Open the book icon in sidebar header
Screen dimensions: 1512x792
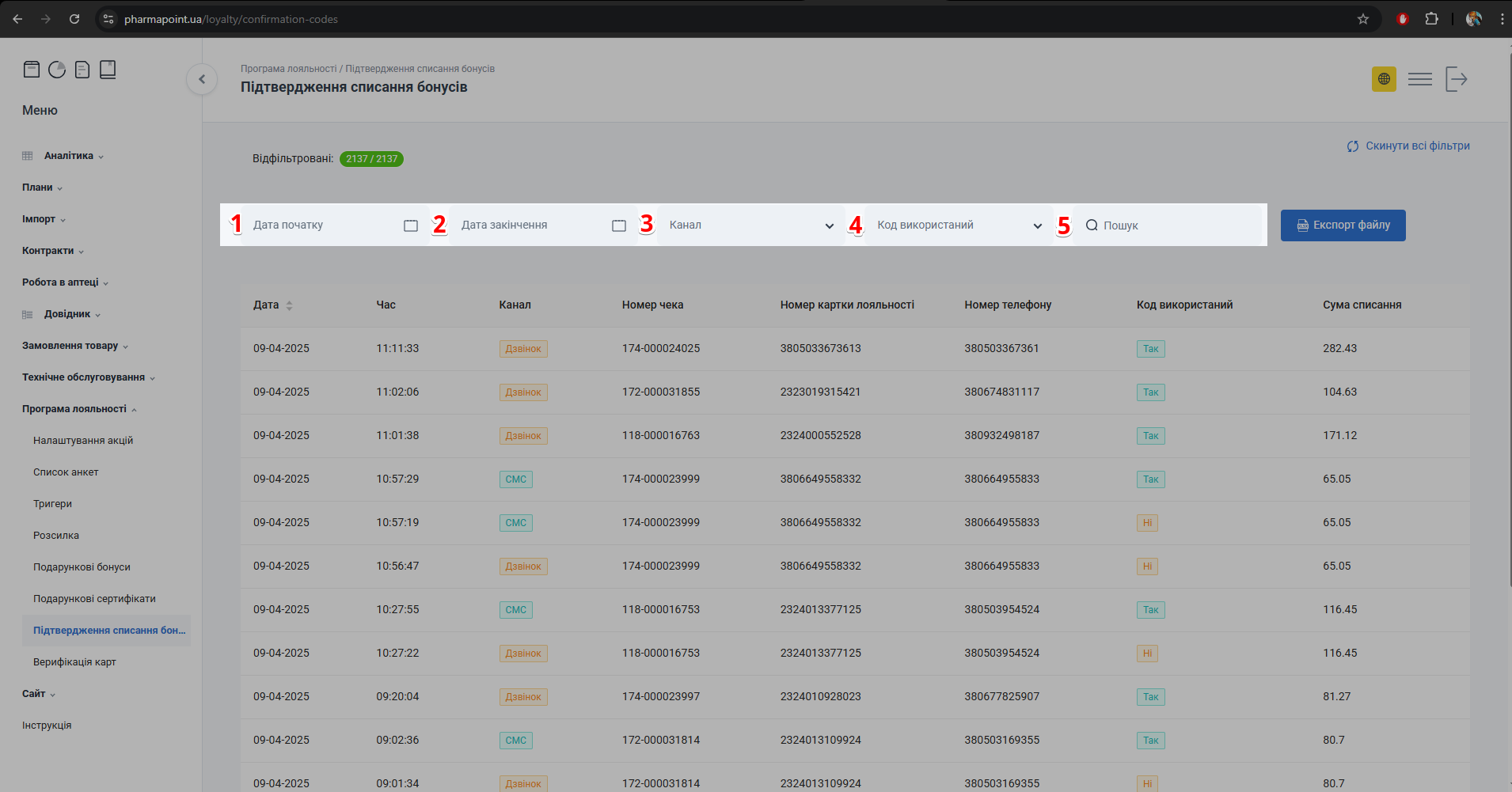[108, 70]
